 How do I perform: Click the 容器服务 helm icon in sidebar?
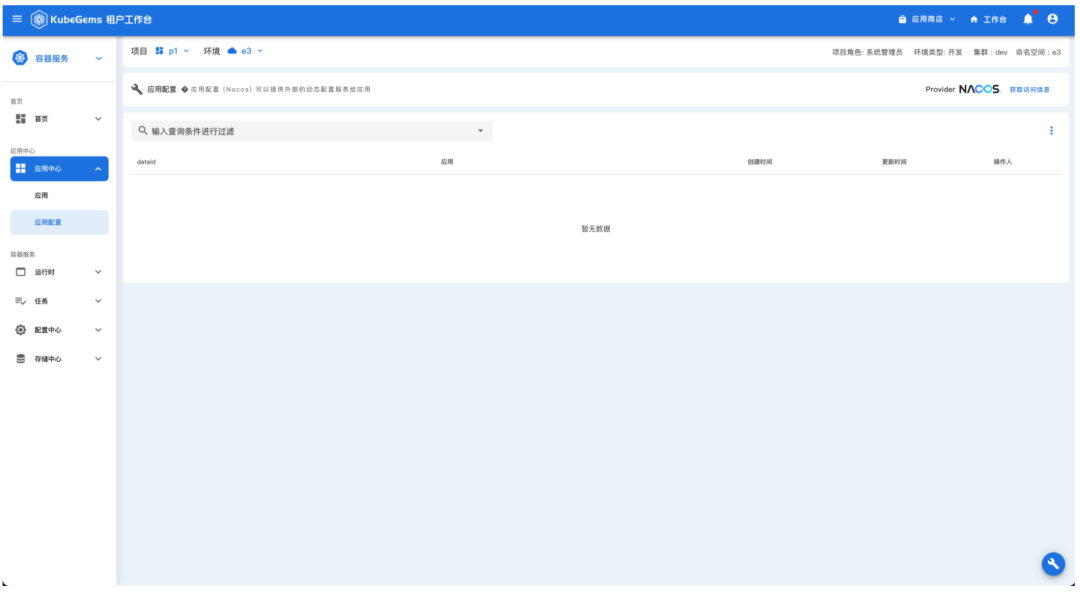click(20, 59)
